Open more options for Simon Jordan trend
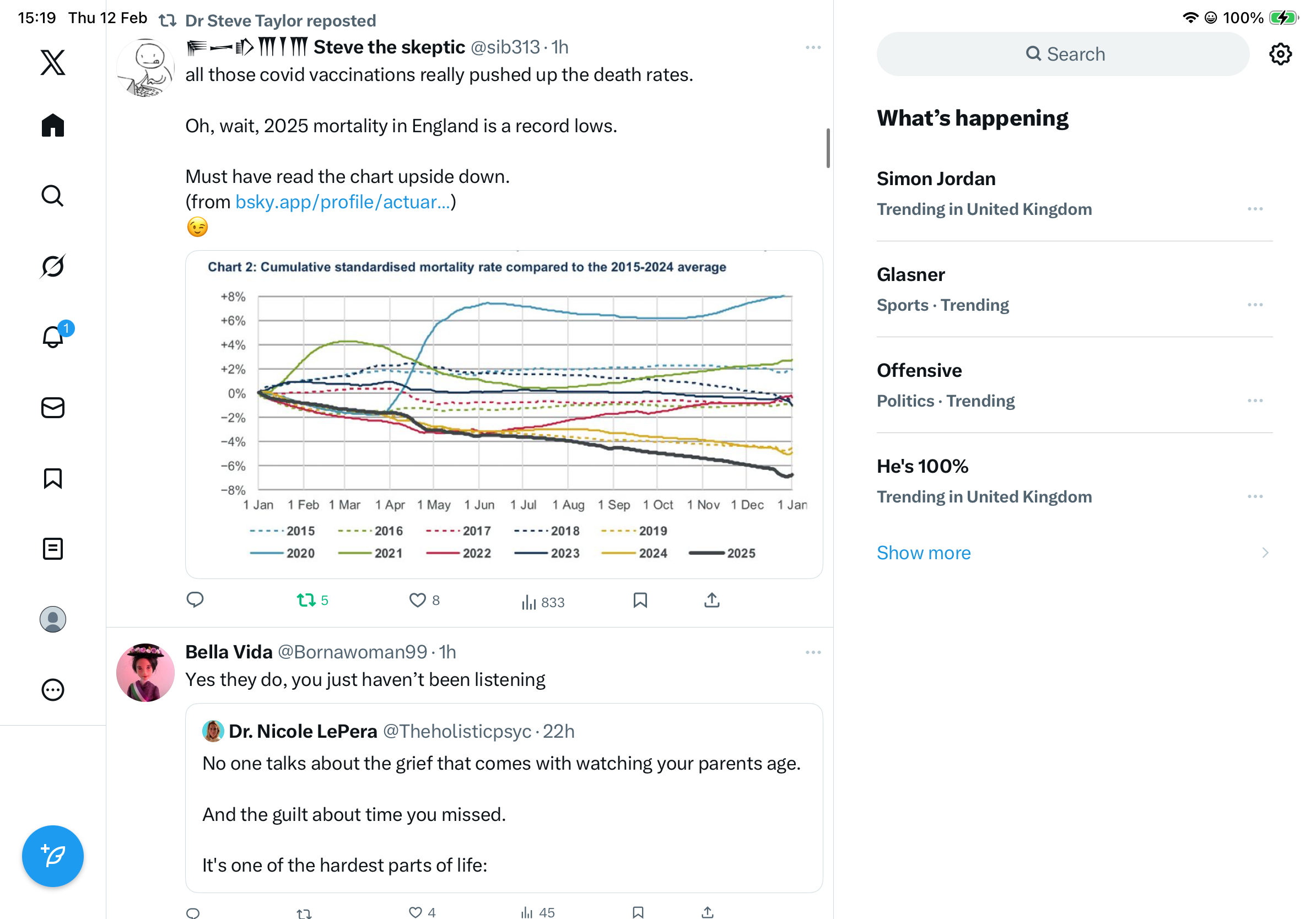The image size is (1316, 919). 1255,209
